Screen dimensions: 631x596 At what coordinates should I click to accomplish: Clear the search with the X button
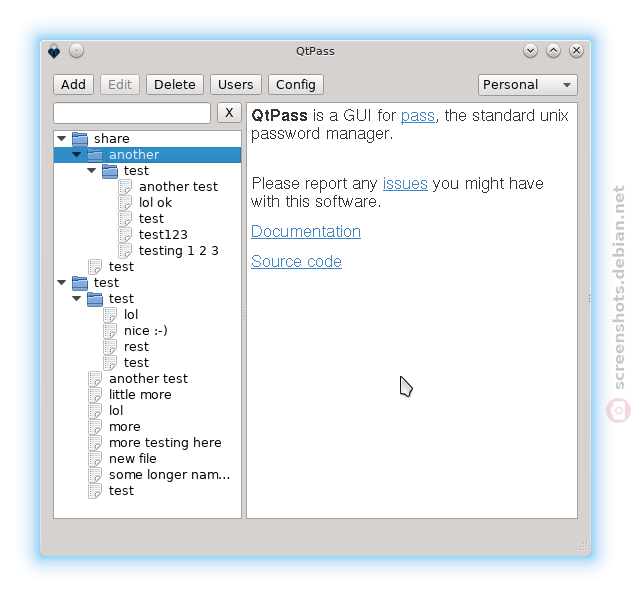click(x=229, y=113)
